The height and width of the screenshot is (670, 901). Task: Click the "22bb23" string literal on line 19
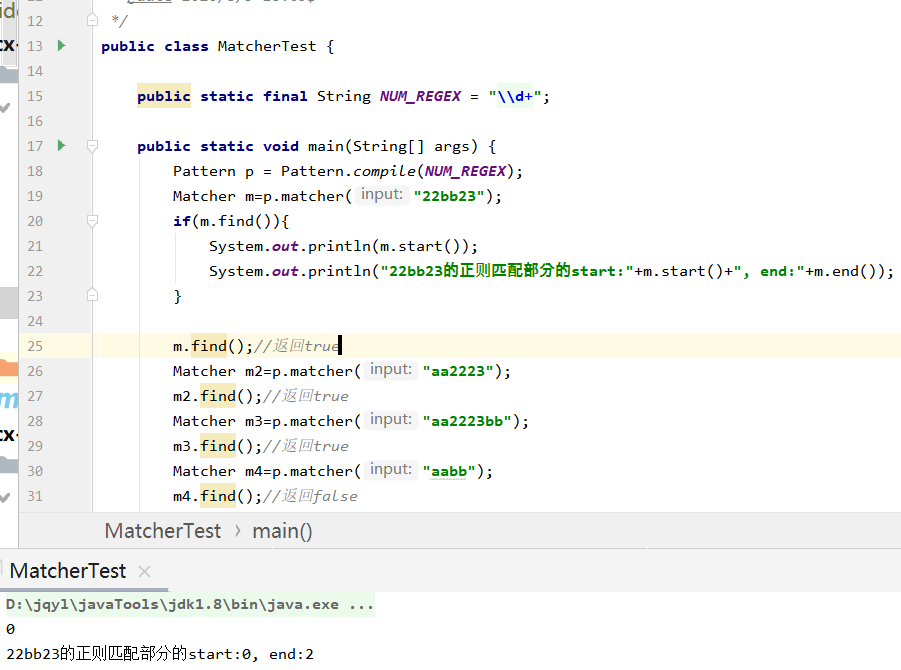click(x=449, y=196)
